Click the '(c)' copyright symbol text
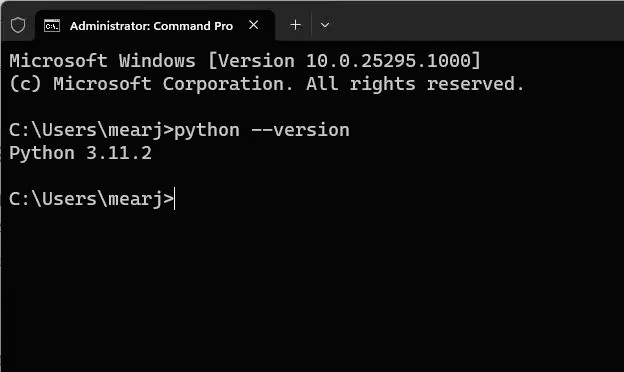 pyautogui.click(x=25, y=84)
